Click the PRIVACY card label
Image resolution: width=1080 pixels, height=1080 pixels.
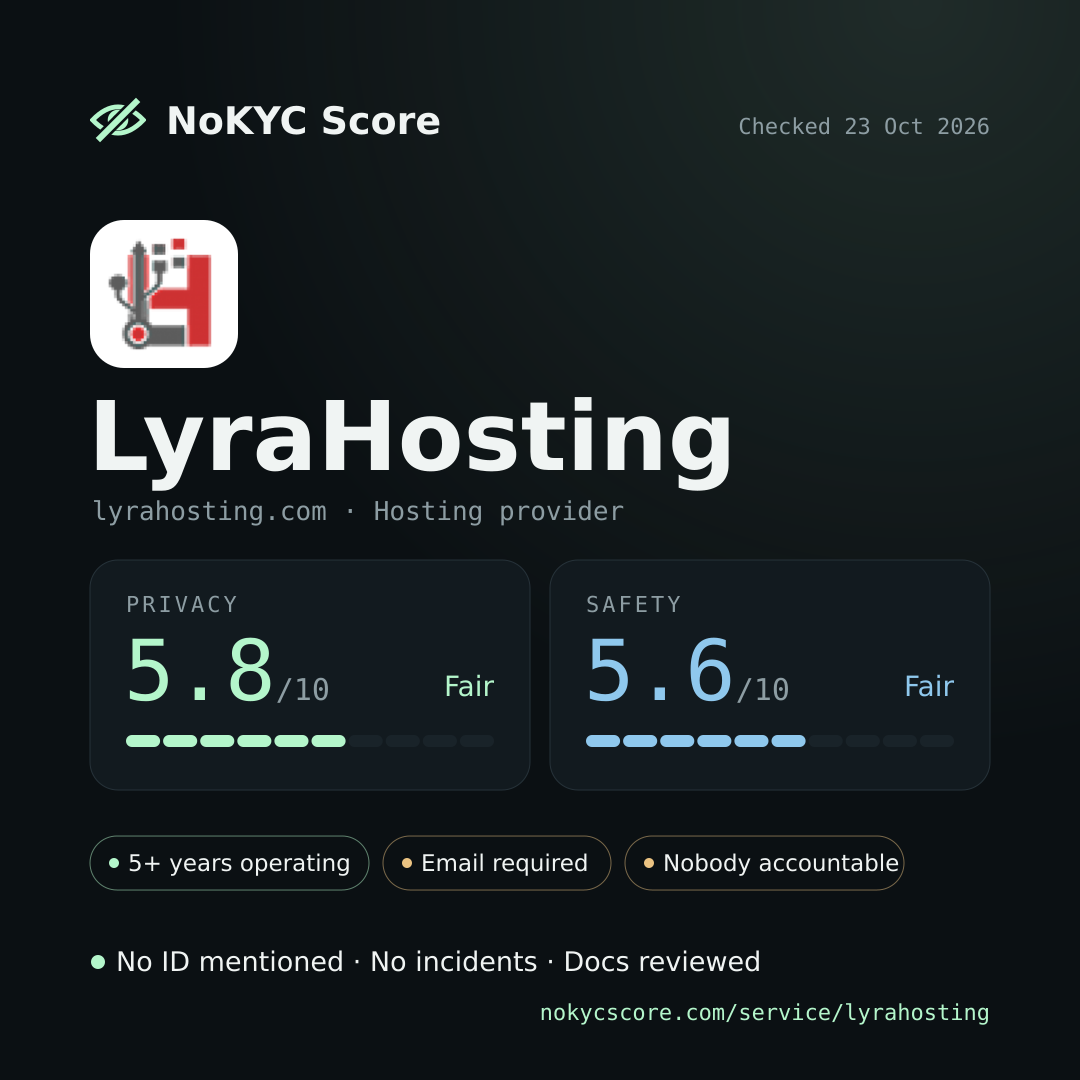click(182, 605)
